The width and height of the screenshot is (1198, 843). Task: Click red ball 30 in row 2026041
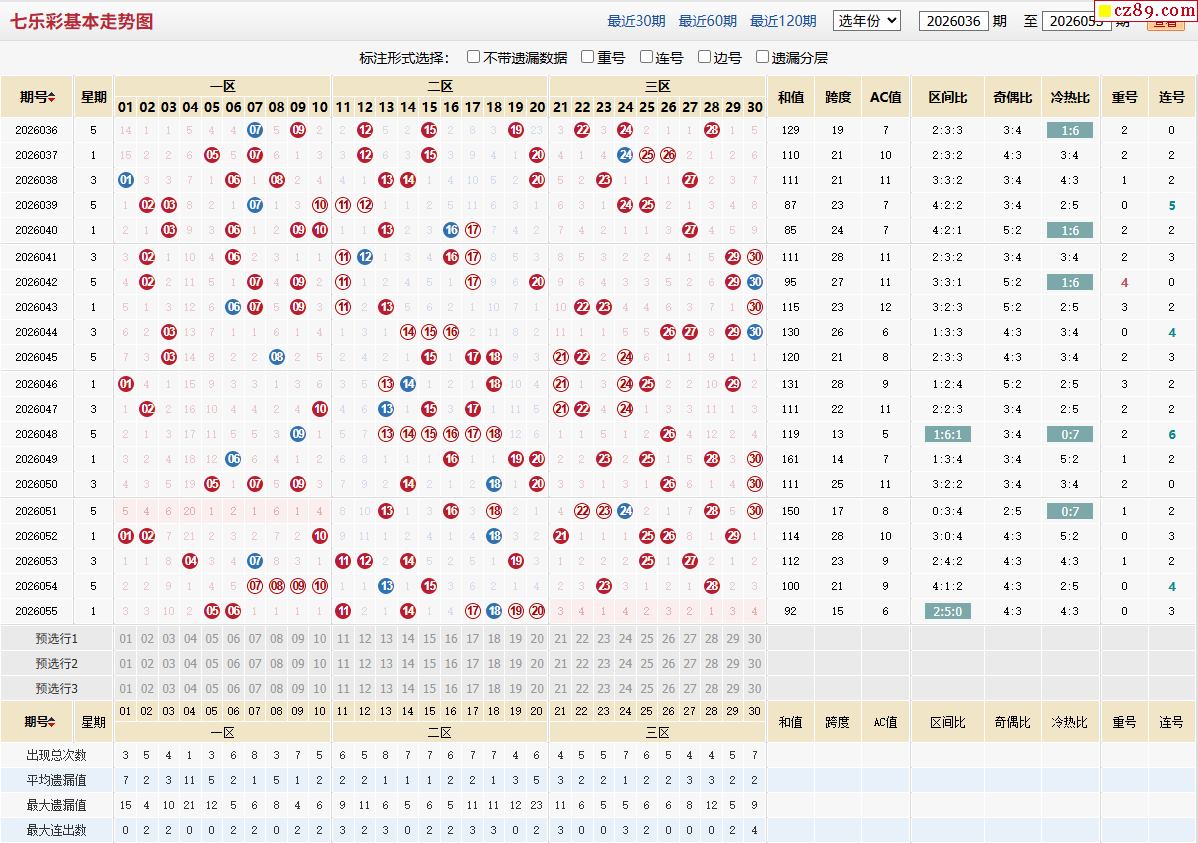[755, 257]
